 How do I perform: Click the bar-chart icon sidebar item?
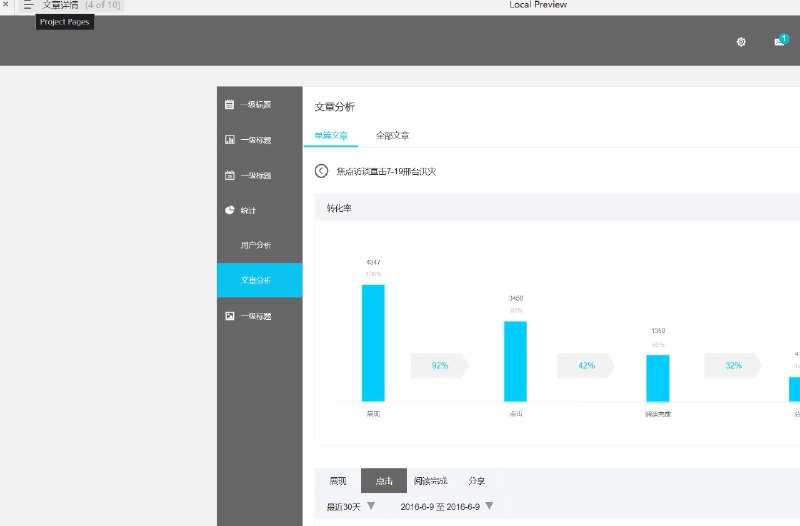click(230, 139)
